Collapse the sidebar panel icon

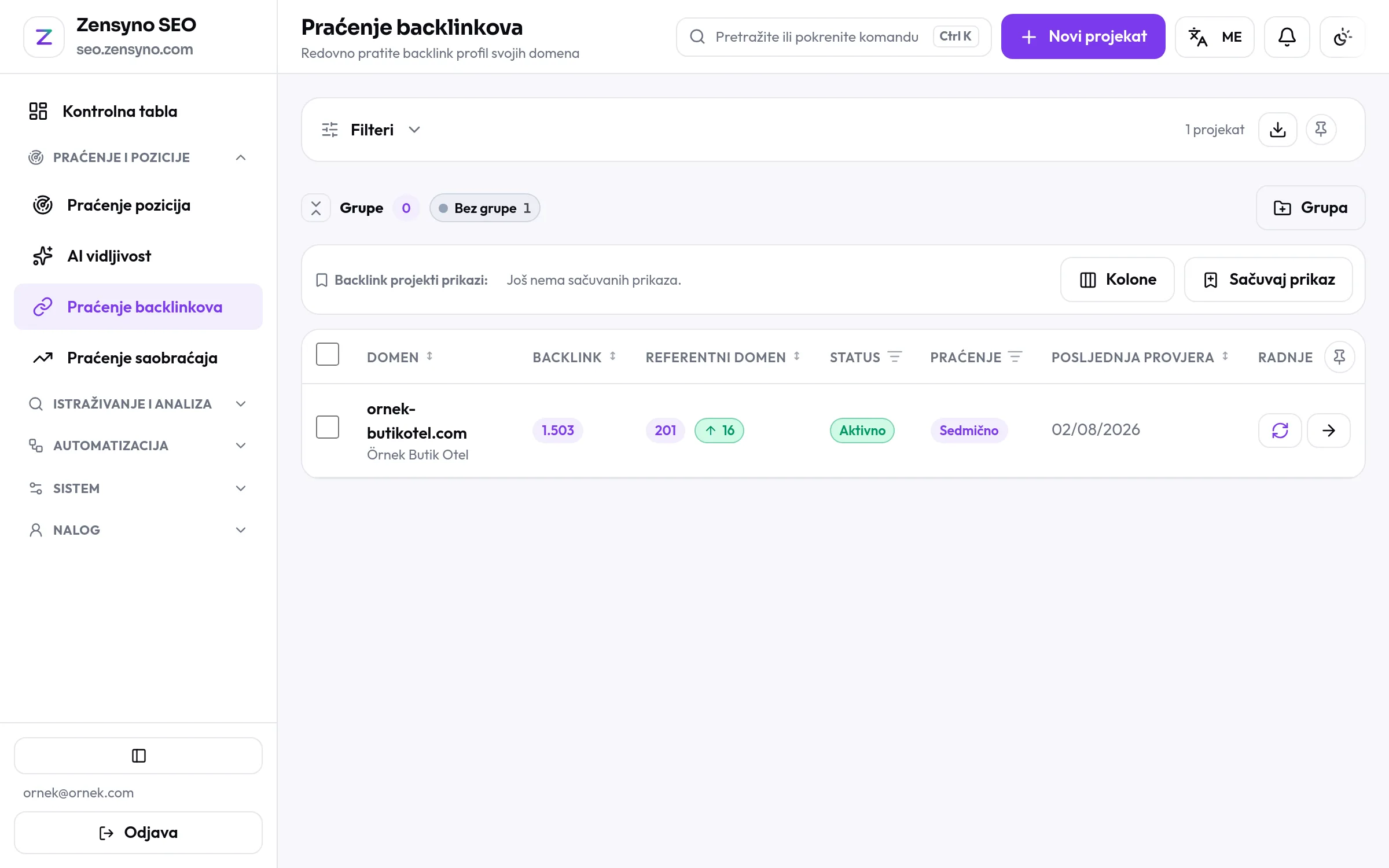(138, 756)
